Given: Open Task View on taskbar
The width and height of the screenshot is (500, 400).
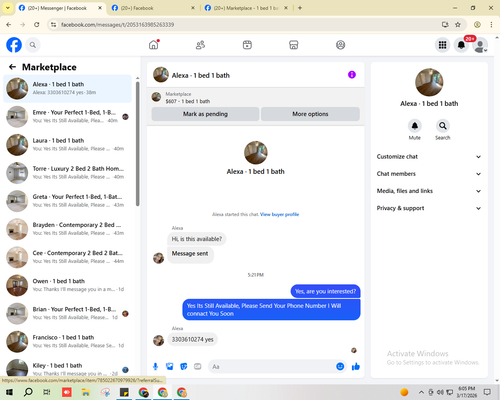Looking at the screenshot, I should 47,392.
